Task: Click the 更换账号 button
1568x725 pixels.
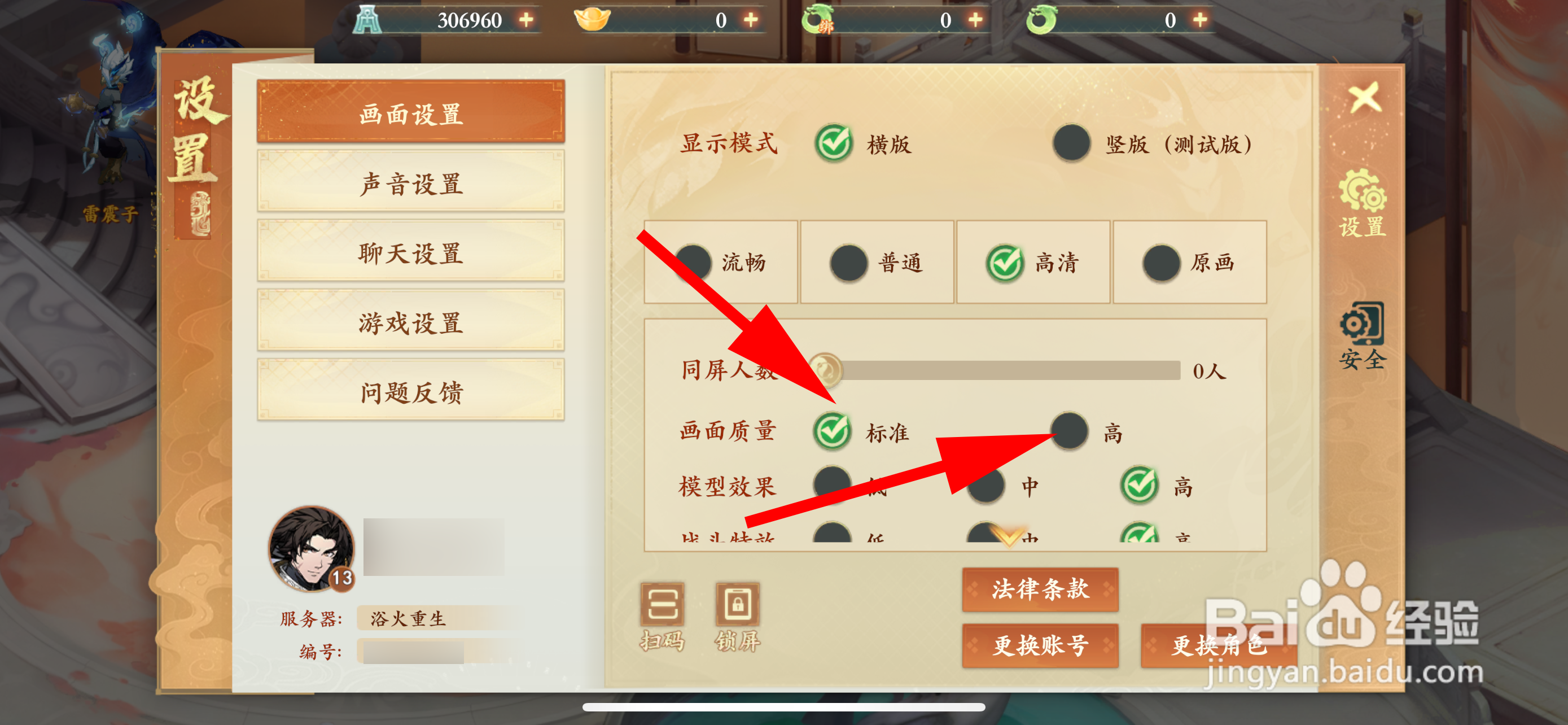Action: point(1040,645)
